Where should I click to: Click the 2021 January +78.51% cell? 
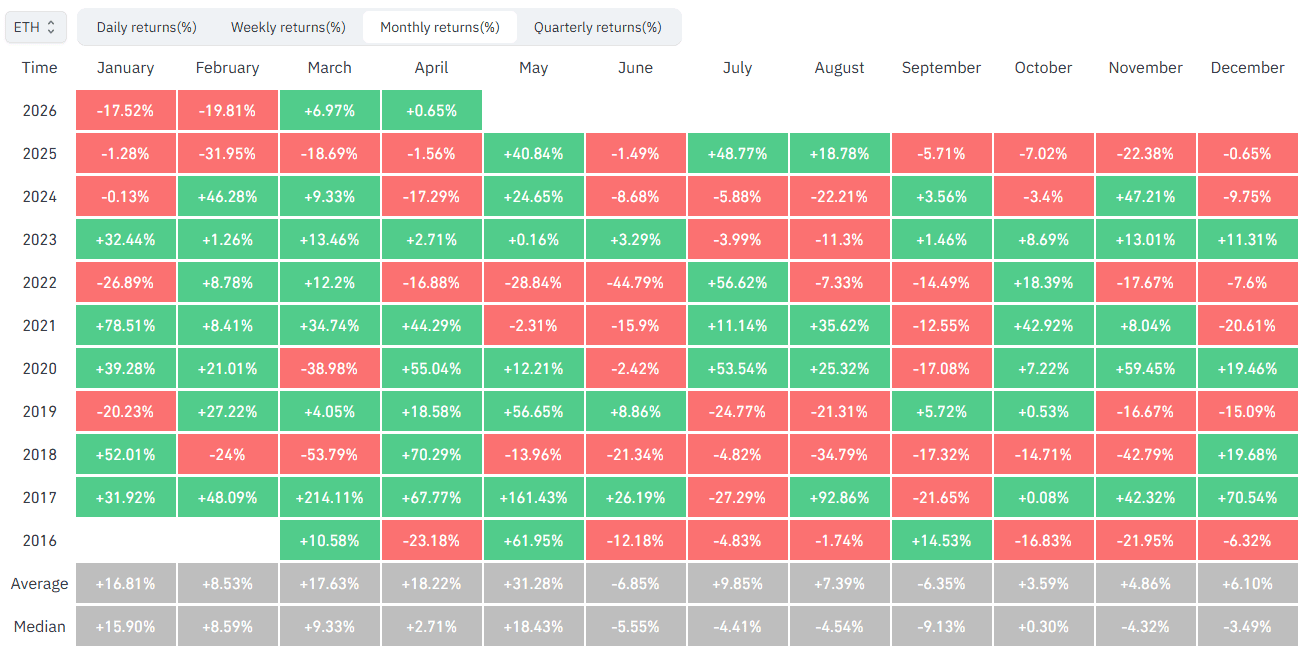(x=126, y=326)
